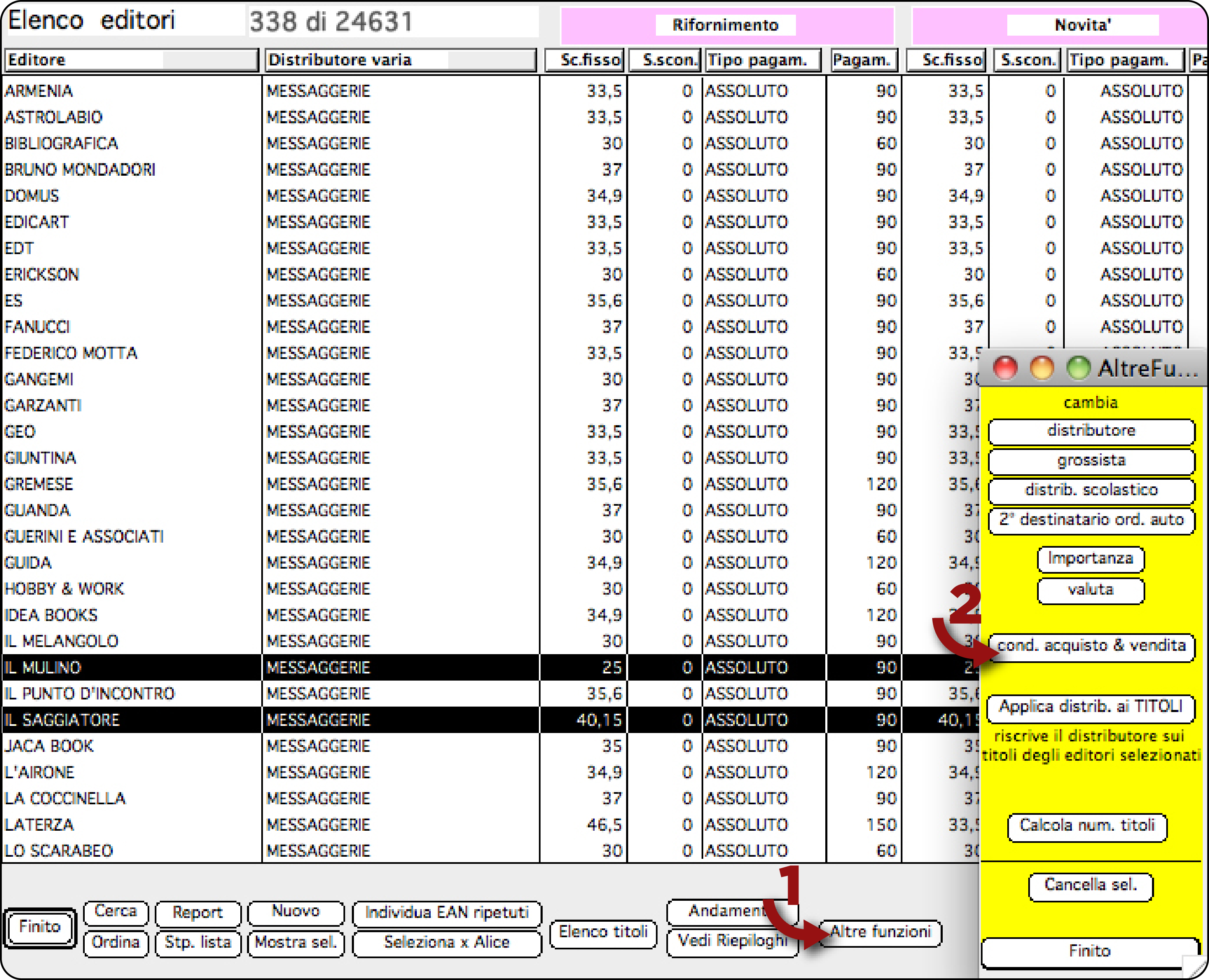
Task: Click the Rifornimento section label
Action: tap(726, 26)
